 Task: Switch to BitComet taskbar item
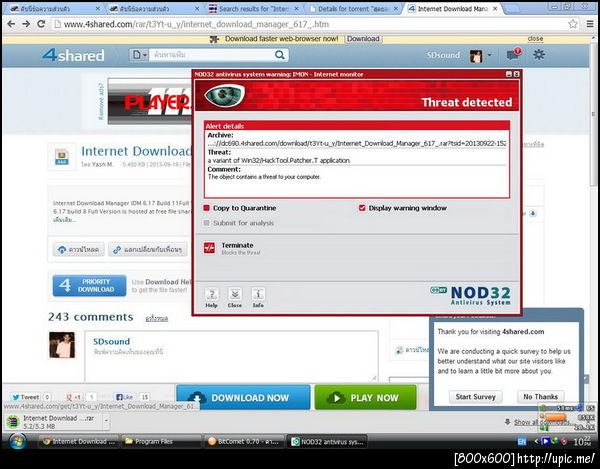pos(244,441)
